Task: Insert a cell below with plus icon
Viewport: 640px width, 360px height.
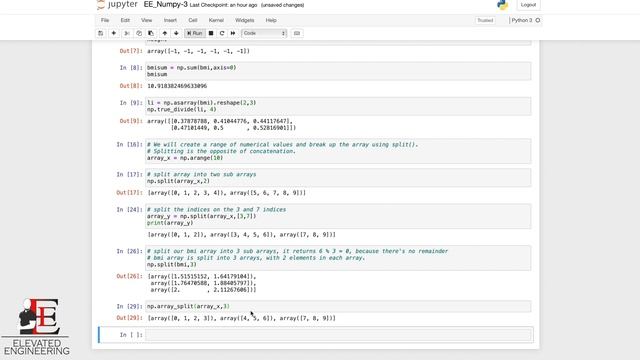Action: pyautogui.click(x=114, y=33)
